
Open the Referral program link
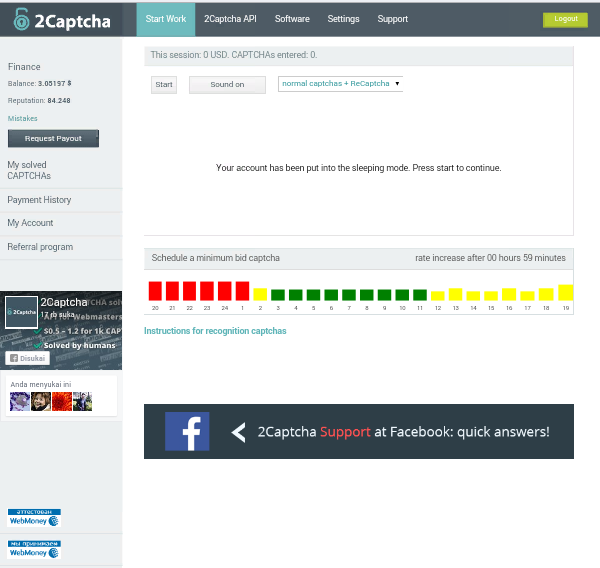40,247
